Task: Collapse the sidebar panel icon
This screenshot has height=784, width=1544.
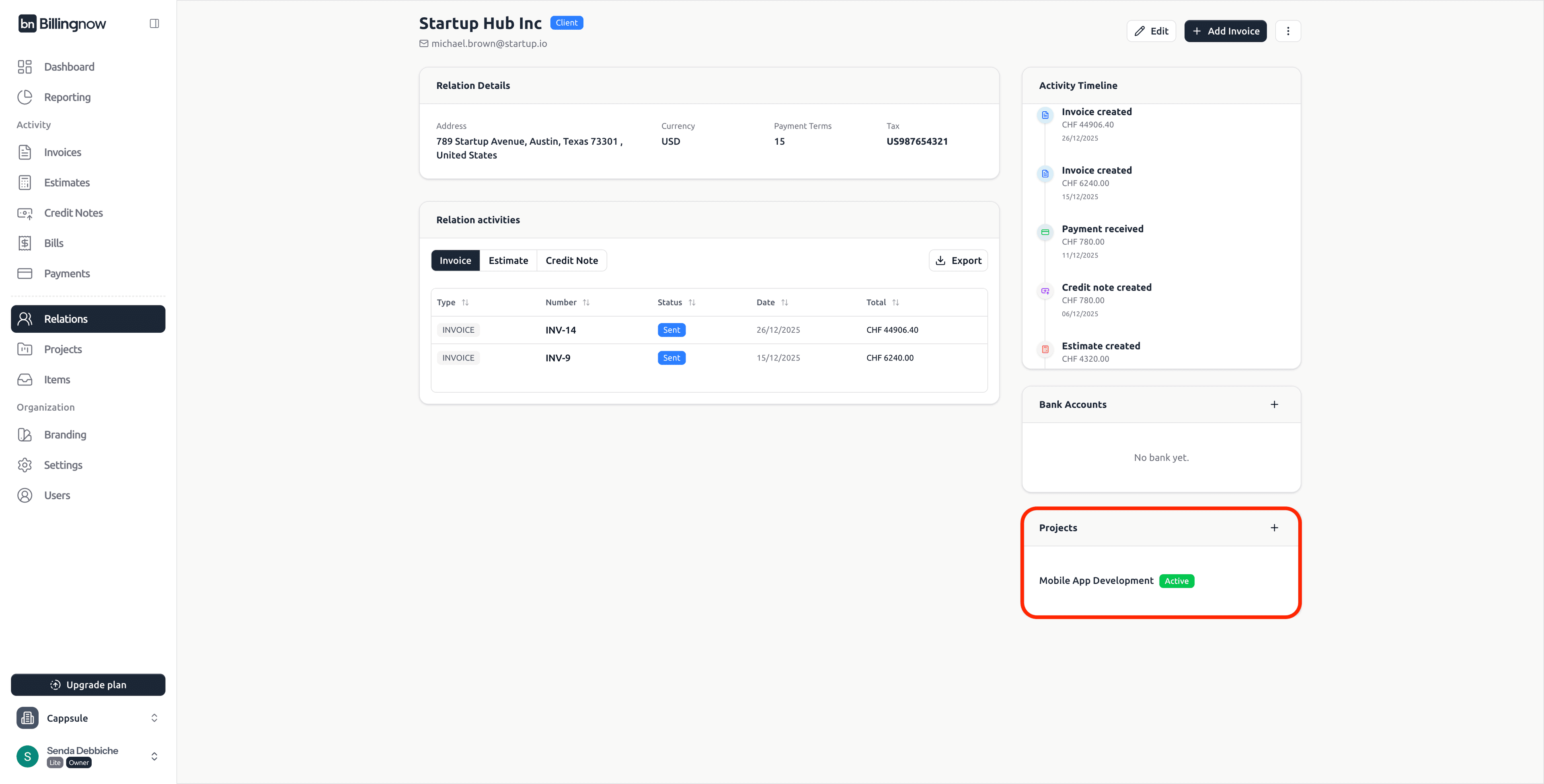Action: click(154, 23)
